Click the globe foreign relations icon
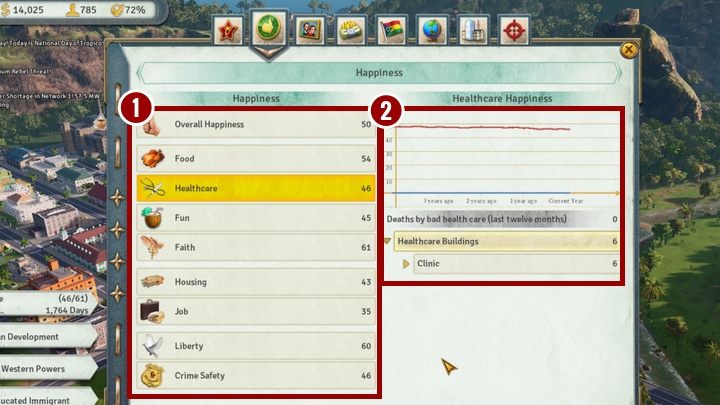The height and width of the screenshot is (405, 720). [x=431, y=29]
